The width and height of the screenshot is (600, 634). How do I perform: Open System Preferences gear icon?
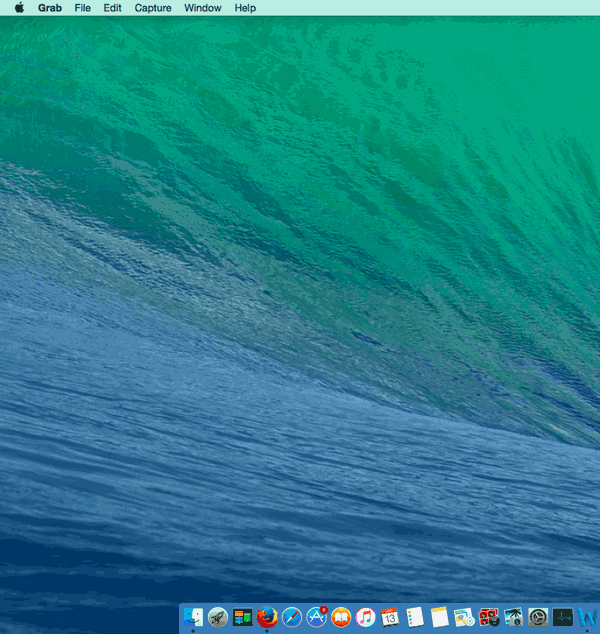coord(538,617)
